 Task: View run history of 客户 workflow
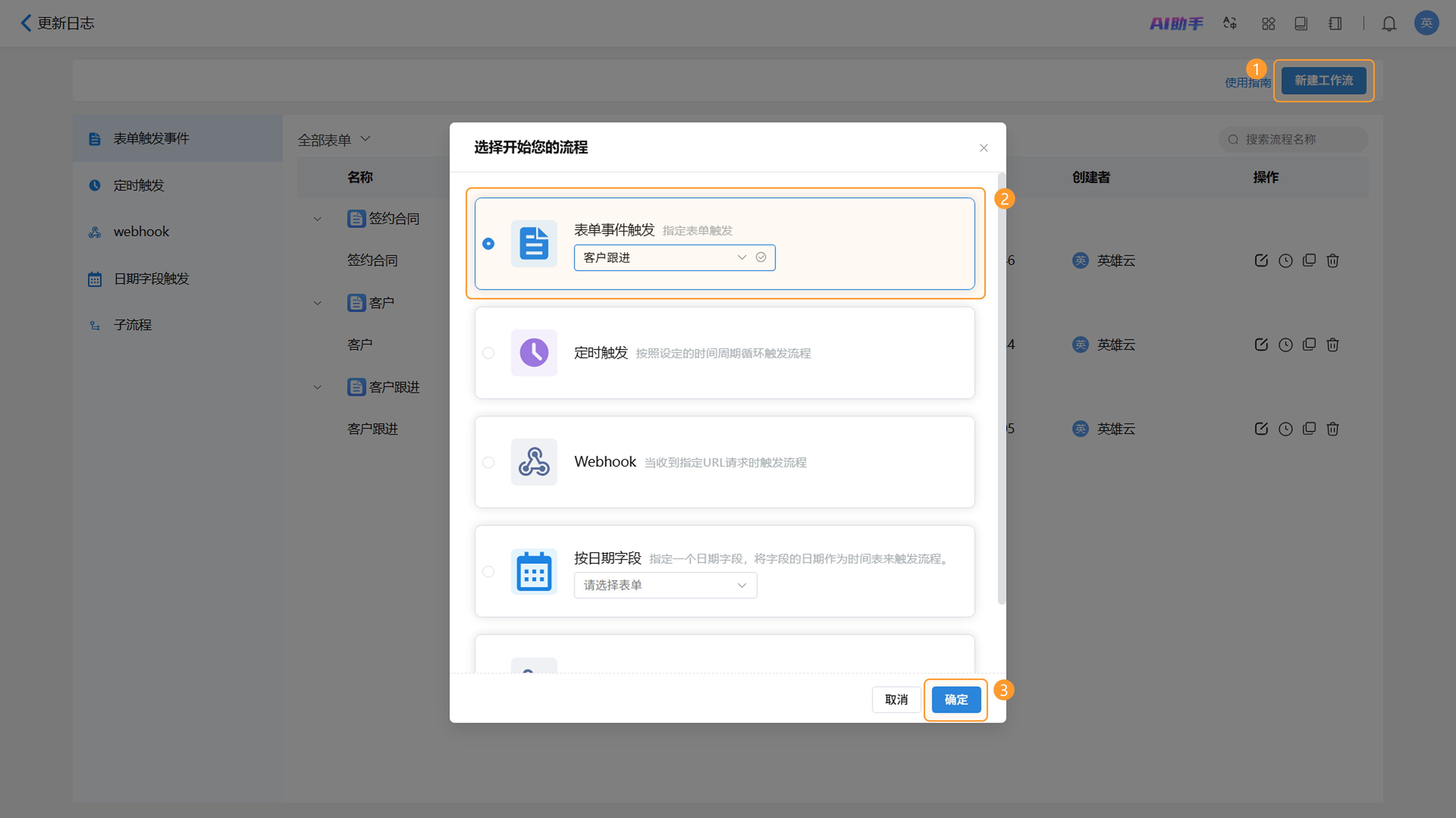coord(1285,345)
